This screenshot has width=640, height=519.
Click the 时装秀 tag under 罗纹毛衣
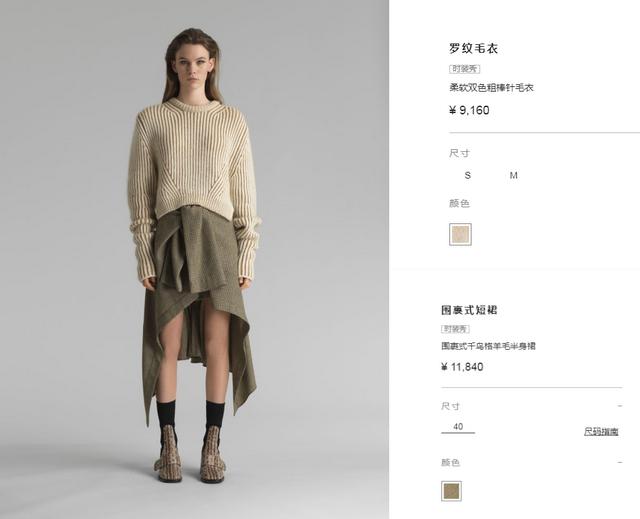point(464,69)
